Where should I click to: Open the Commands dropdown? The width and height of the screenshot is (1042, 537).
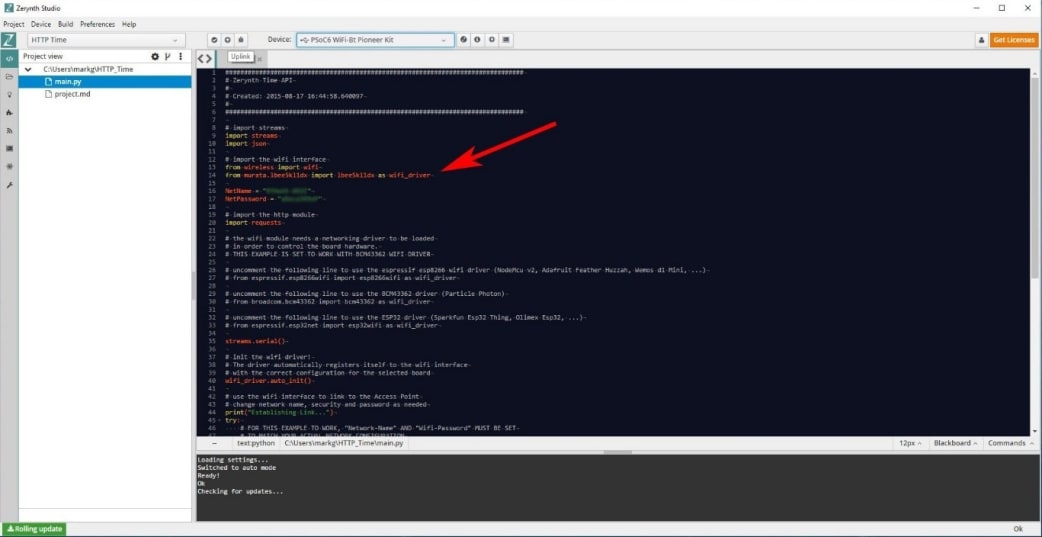pyautogui.click(x=1010, y=443)
